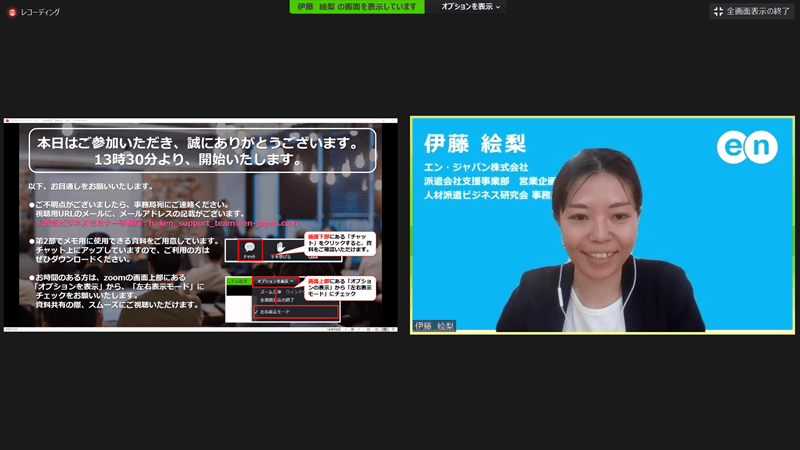This screenshot has width=800, height=450.
Task: Click the red icon at slide's top-left corner
Action: pyautogui.click(x=8, y=122)
